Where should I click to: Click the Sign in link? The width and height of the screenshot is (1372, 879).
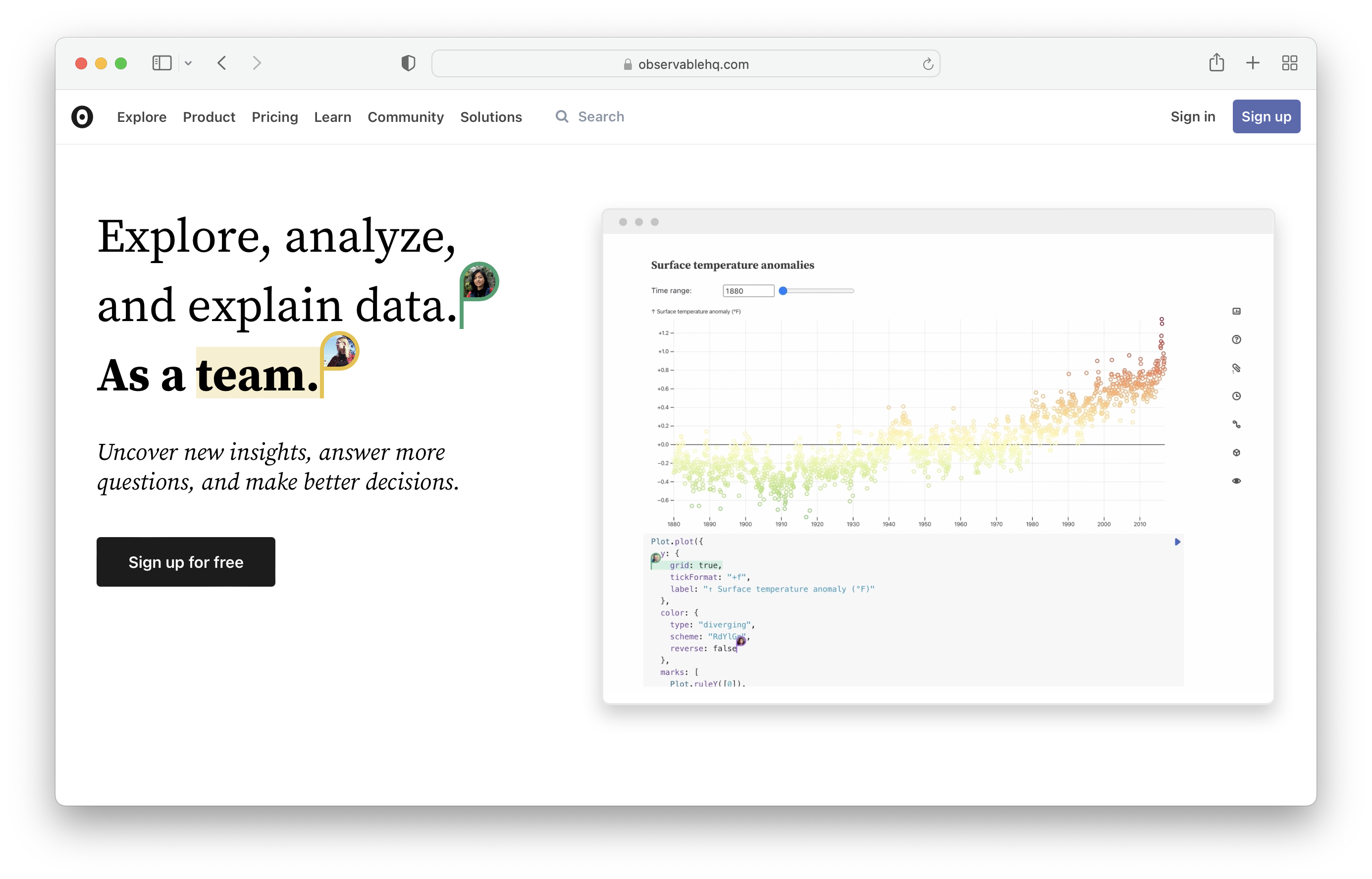[1192, 116]
